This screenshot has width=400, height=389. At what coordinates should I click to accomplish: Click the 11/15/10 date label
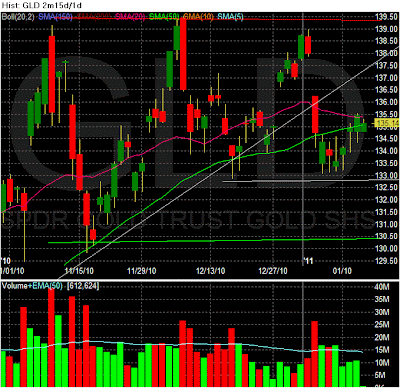[x=79, y=270]
